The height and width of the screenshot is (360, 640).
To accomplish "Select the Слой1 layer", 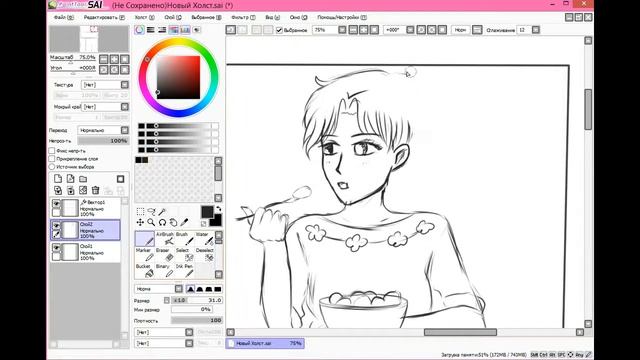I will click(86, 252).
